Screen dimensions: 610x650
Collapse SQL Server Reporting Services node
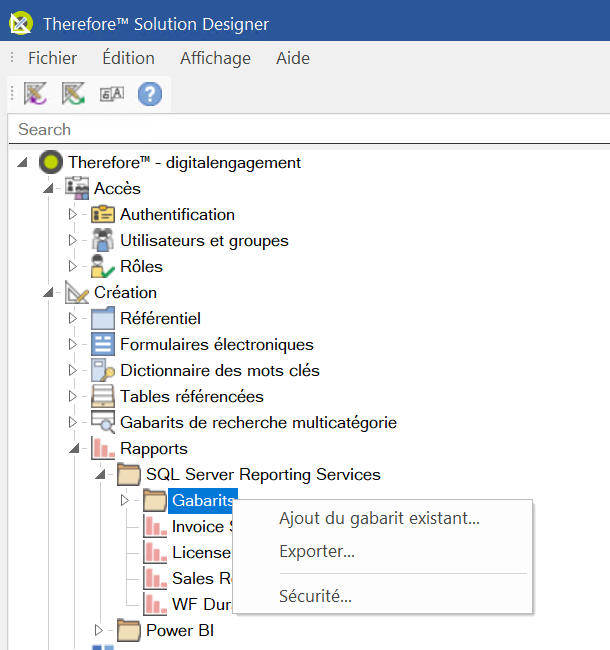100,474
